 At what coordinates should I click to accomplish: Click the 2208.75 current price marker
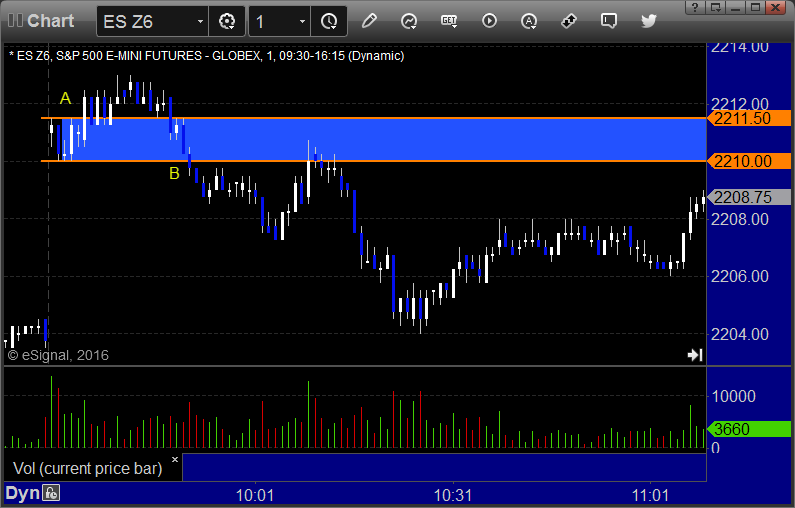click(749, 197)
